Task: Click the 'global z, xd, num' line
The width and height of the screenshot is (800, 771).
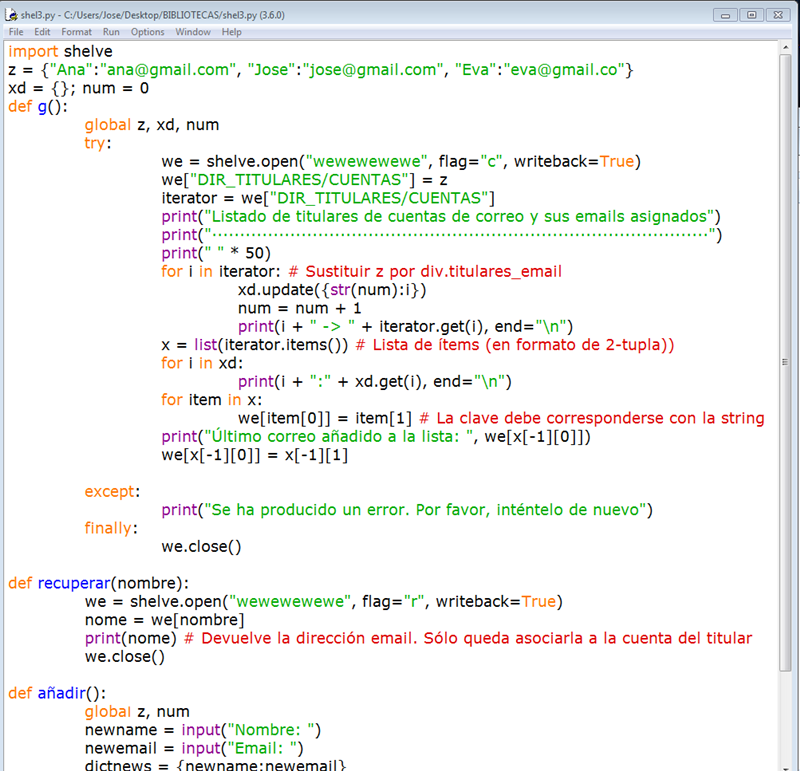Action: point(152,125)
